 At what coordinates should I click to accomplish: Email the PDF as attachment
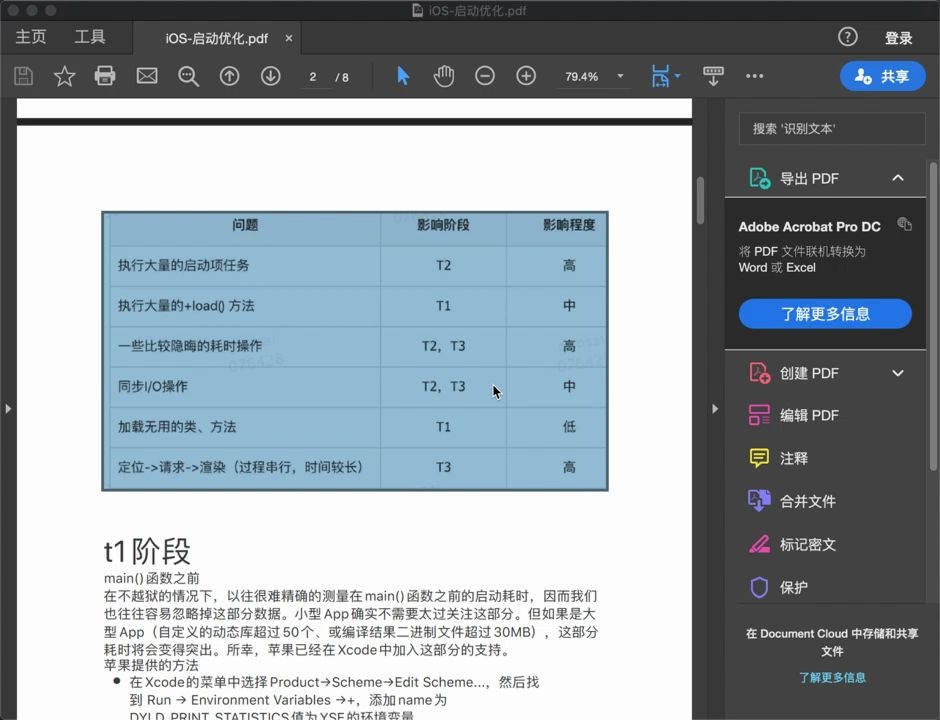point(146,75)
